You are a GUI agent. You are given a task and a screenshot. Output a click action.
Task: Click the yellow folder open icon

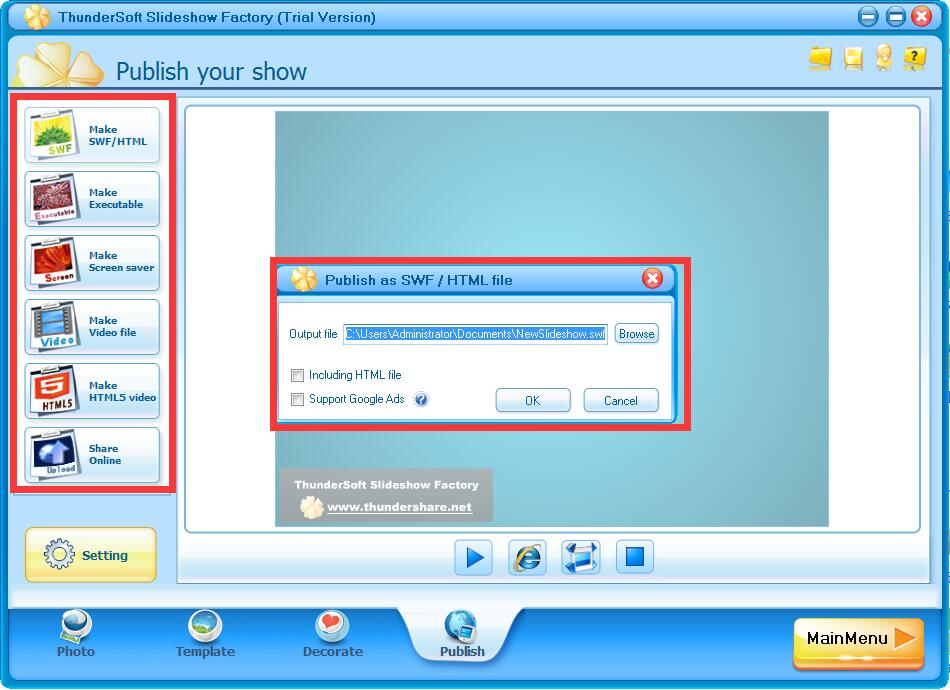pyautogui.click(x=820, y=58)
